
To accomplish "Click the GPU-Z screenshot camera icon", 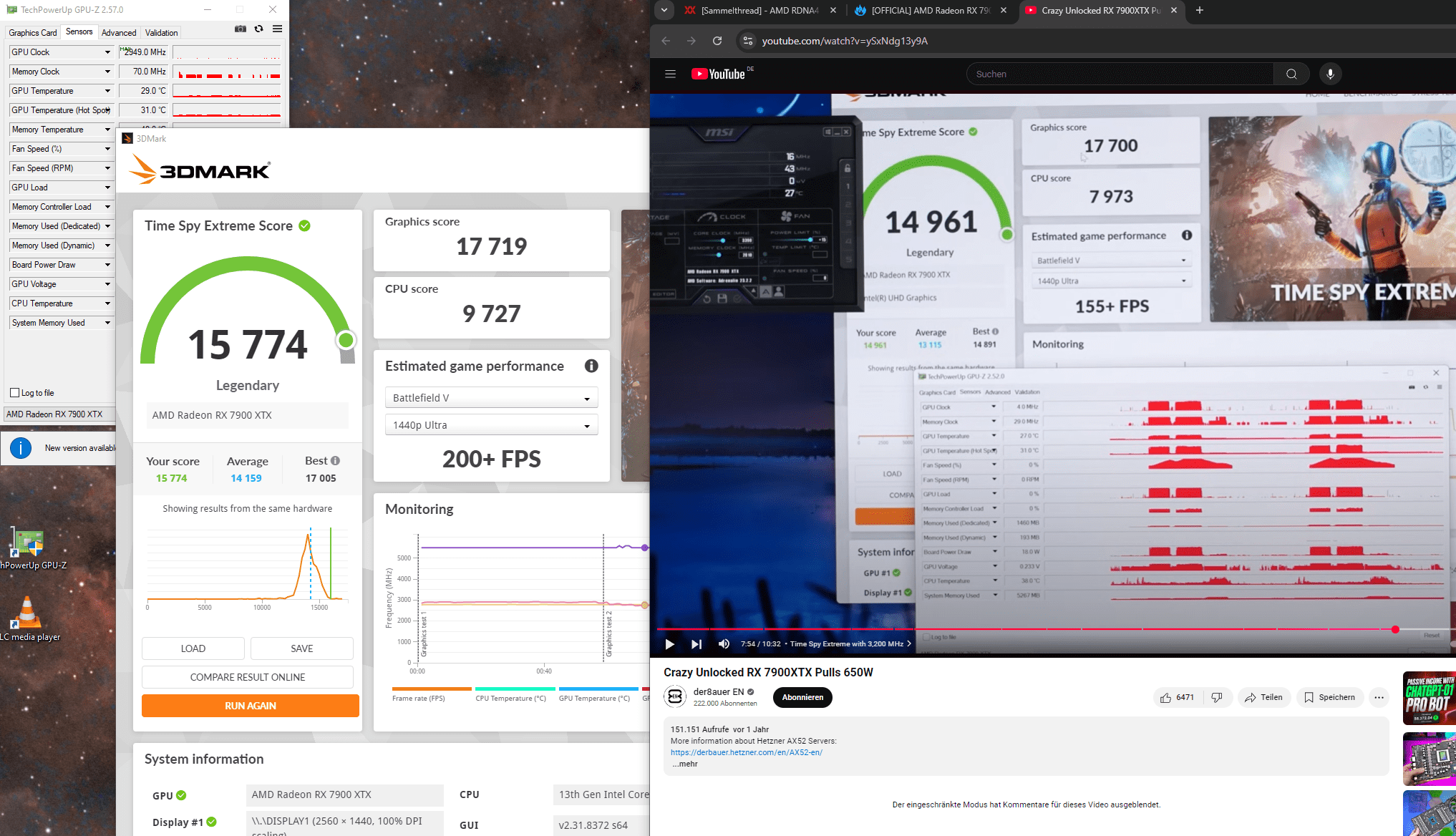I will click(241, 29).
